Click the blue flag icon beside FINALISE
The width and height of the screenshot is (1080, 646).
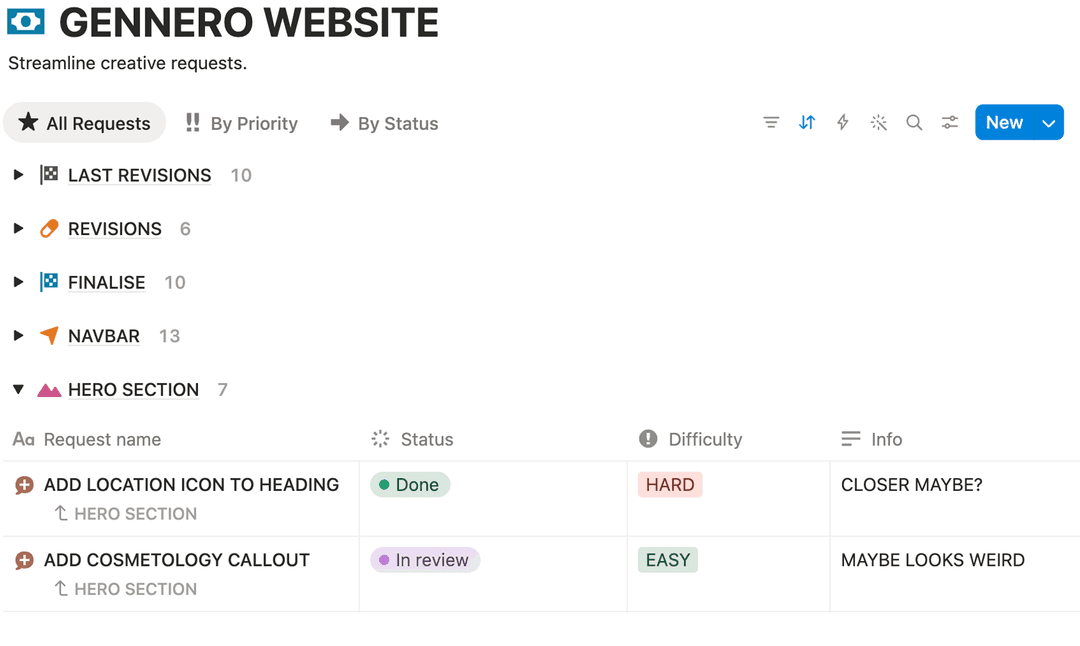click(x=49, y=282)
